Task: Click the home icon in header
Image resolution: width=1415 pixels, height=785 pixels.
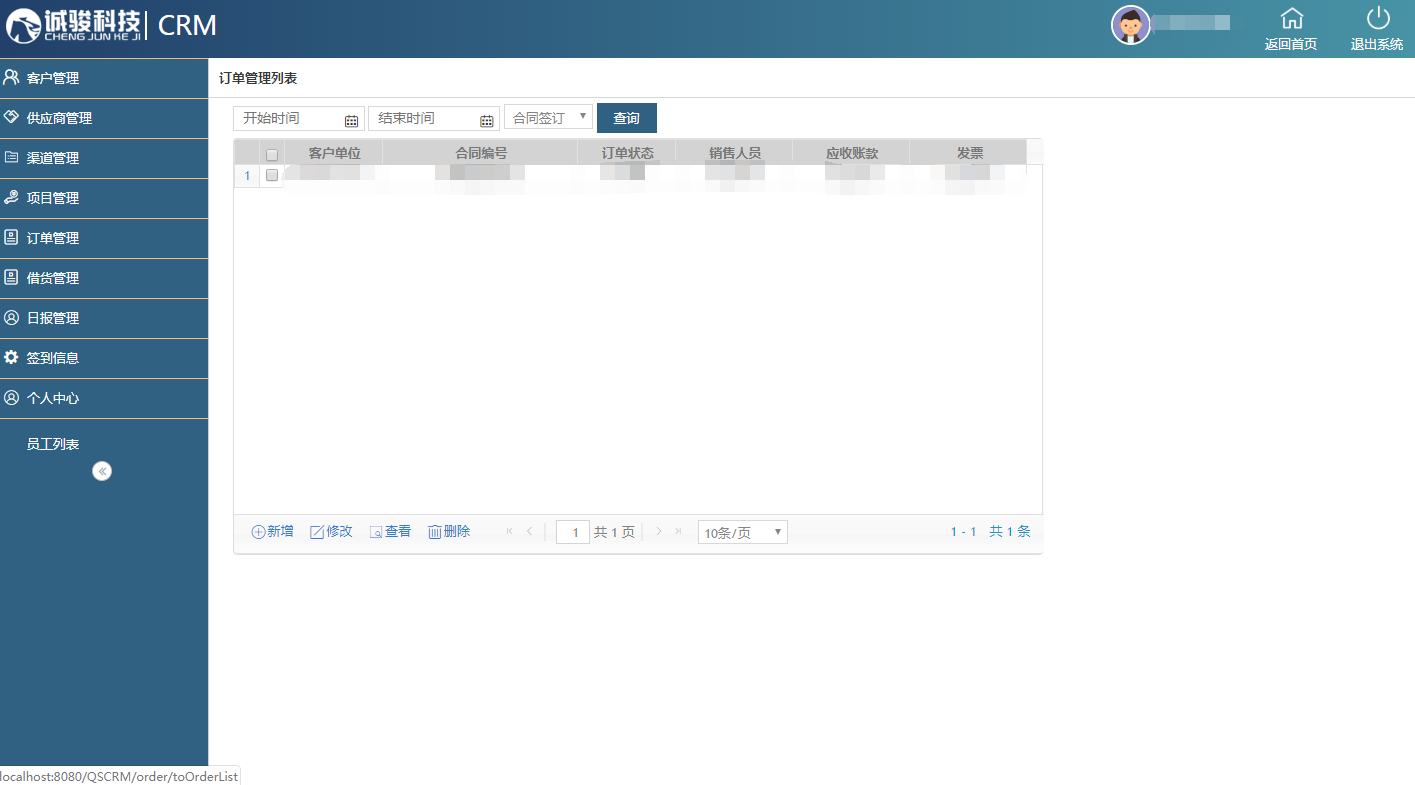Action: coord(1292,18)
